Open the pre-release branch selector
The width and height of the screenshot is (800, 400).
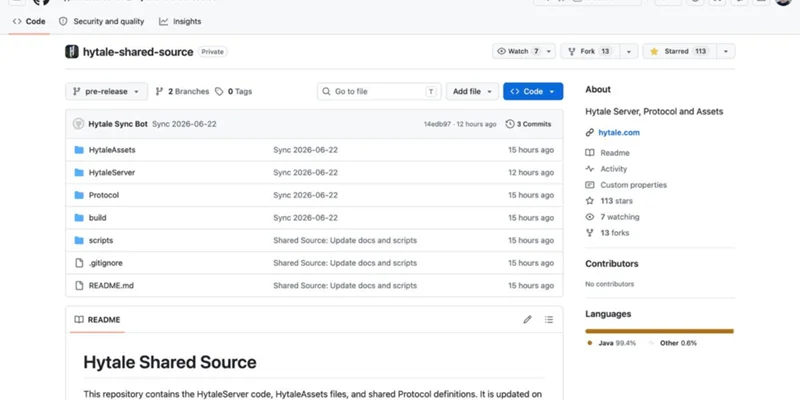click(x=106, y=91)
